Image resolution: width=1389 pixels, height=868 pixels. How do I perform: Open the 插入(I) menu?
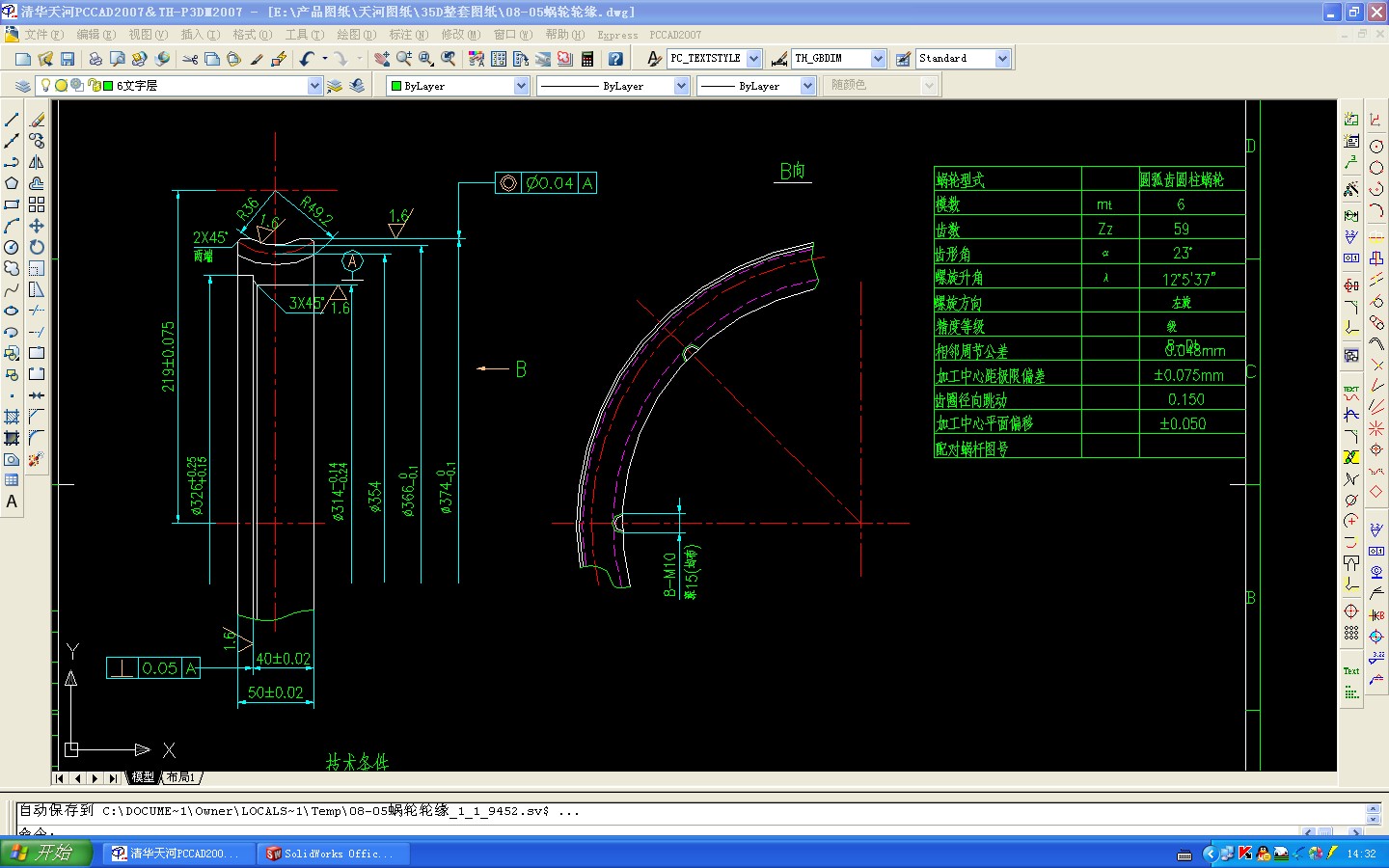click(201, 35)
